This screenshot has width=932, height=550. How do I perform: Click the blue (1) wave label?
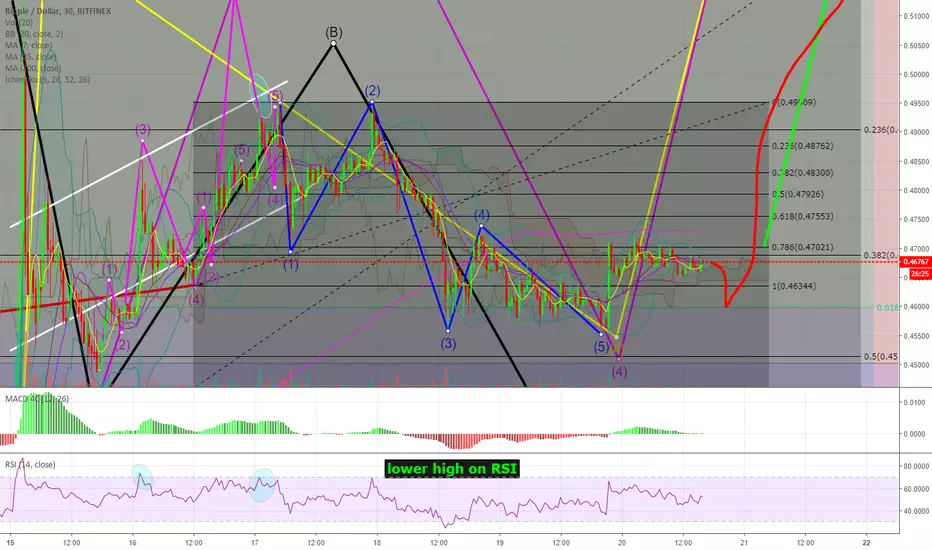click(x=290, y=265)
